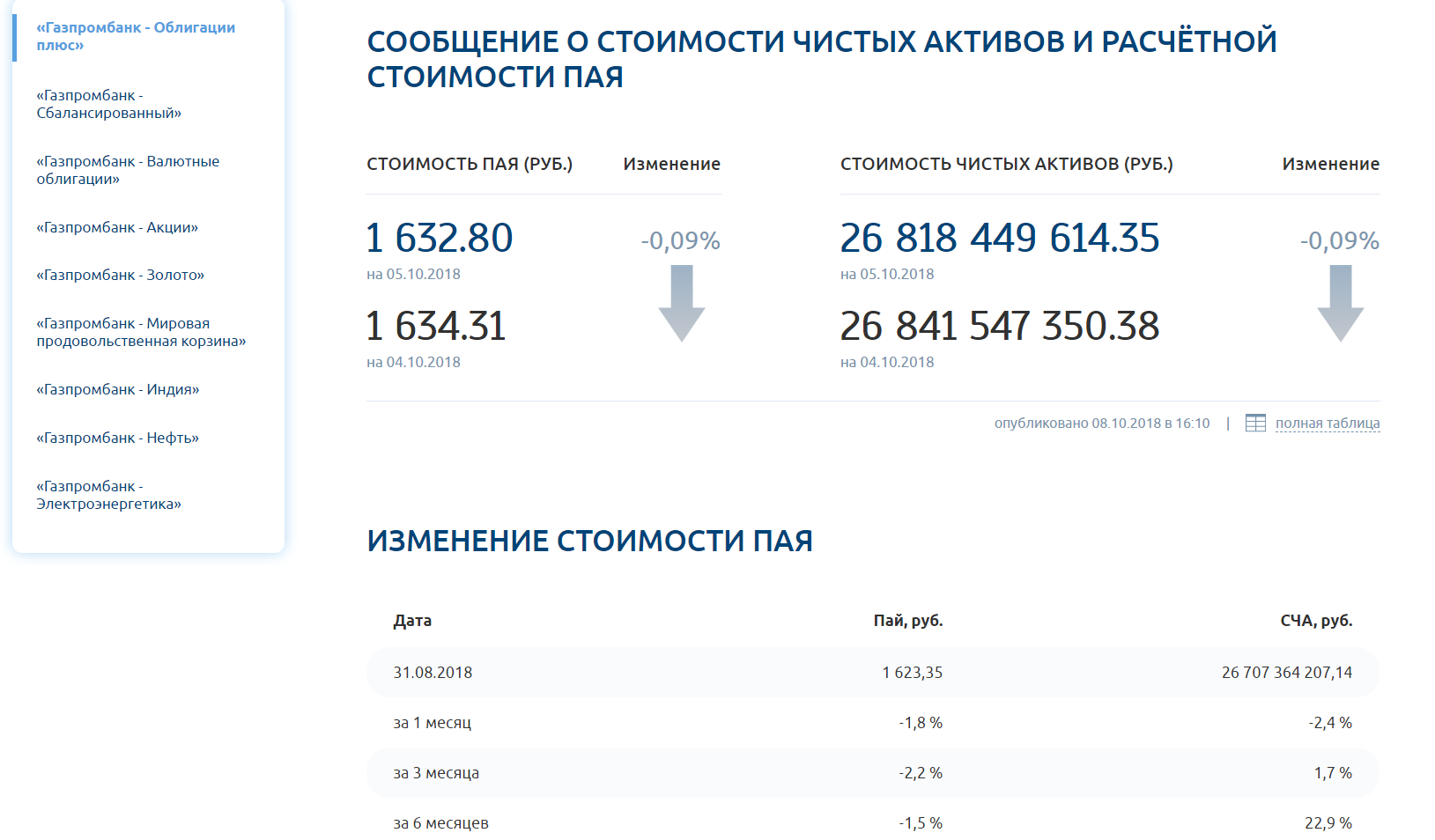Viewport: 1435px width, 840px height.
Task: Open the 'полная таблица' link
Action: [1327, 424]
